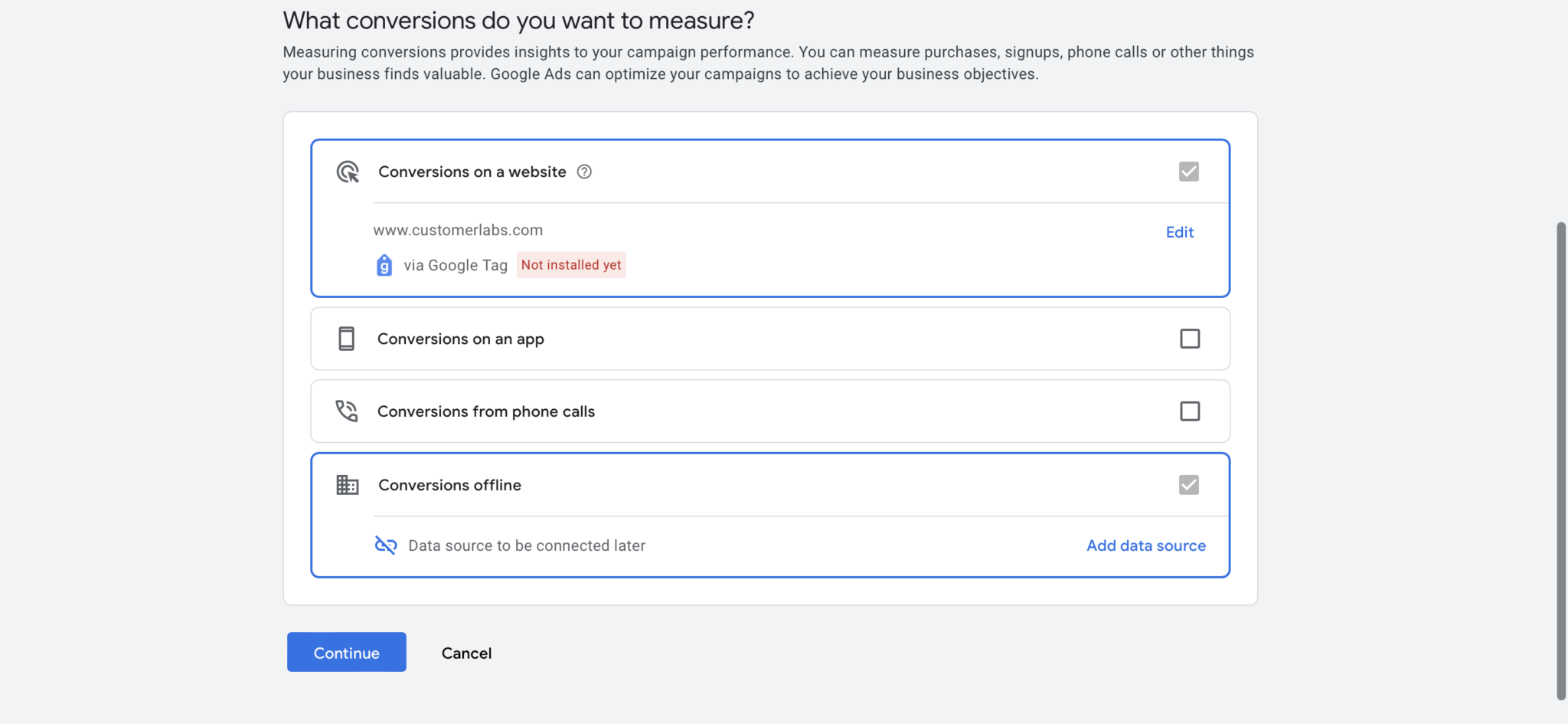
Task: Edit the www.customerlabs.com website entry
Action: [1179, 231]
